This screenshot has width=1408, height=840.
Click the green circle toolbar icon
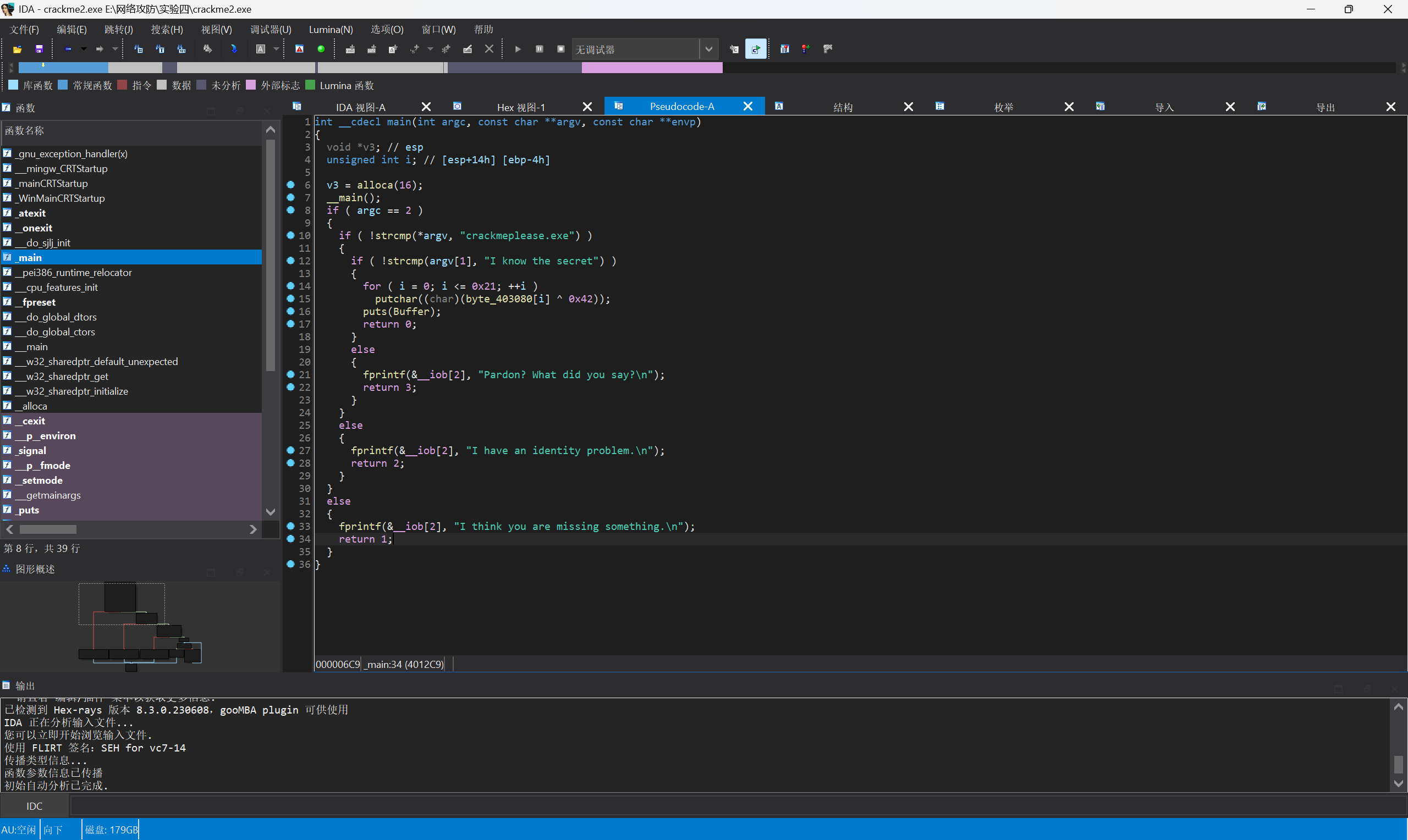pyautogui.click(x=321, y=49)
